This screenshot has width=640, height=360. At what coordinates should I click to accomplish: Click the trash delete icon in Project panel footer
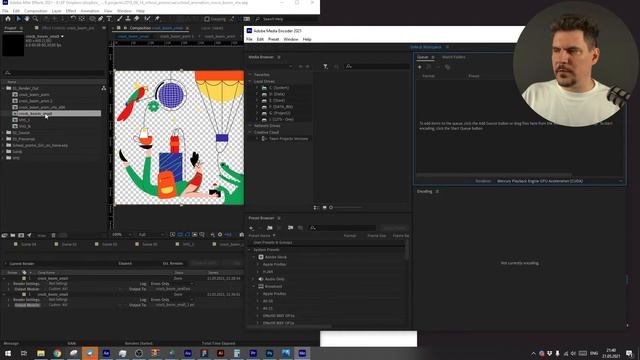(x=53, y=236)
